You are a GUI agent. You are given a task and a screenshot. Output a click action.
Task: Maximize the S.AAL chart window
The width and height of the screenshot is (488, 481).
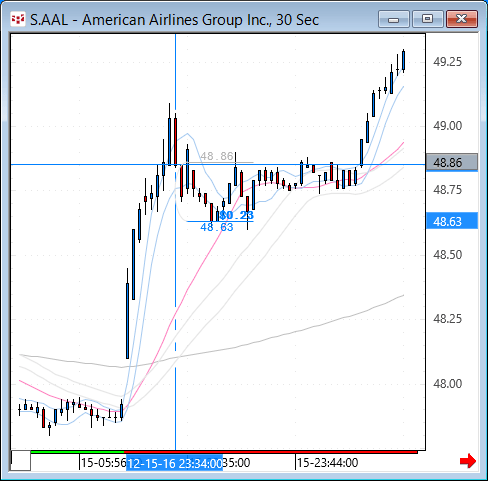427,19
